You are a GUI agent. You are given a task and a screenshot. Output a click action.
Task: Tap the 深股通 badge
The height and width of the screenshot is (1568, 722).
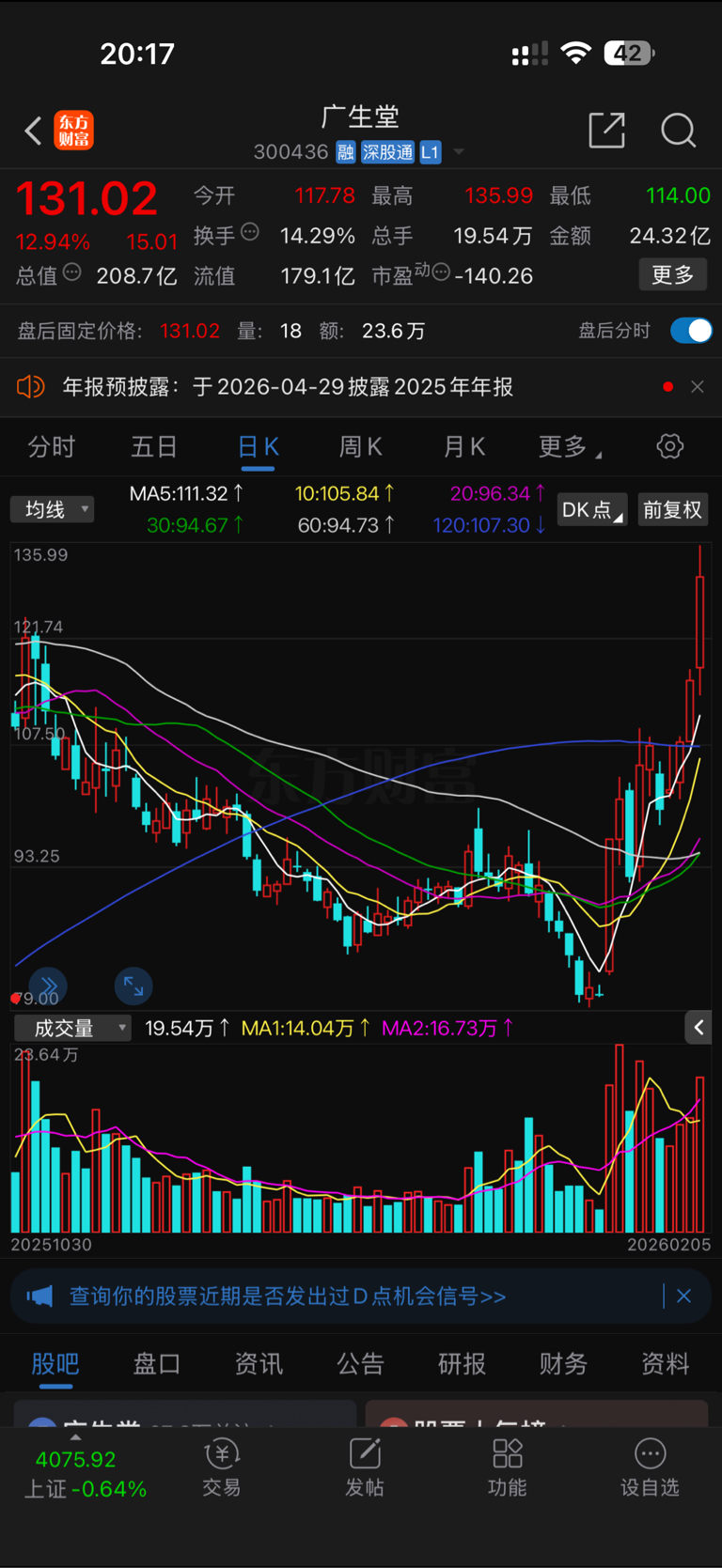coord(387,152)
